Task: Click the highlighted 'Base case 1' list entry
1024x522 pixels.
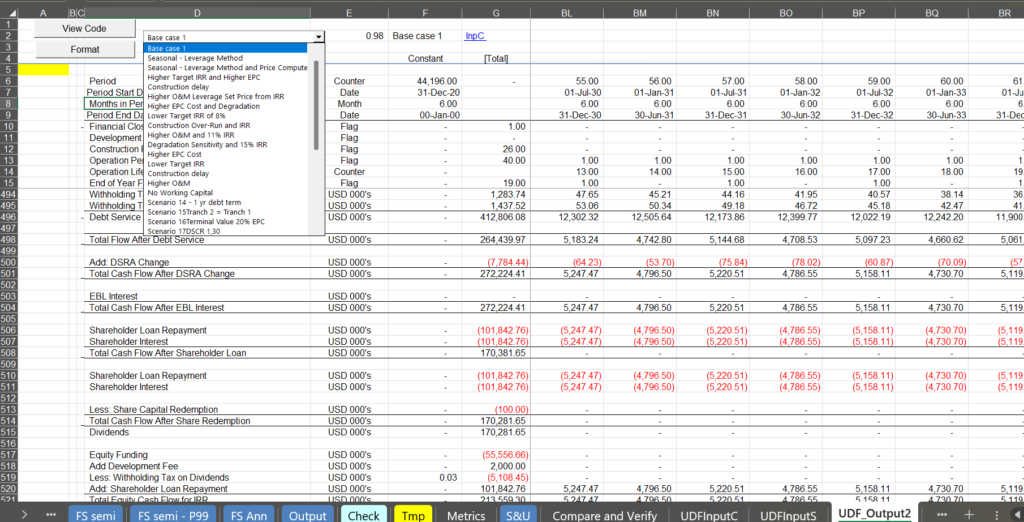Action: click(x=225, y=48)
